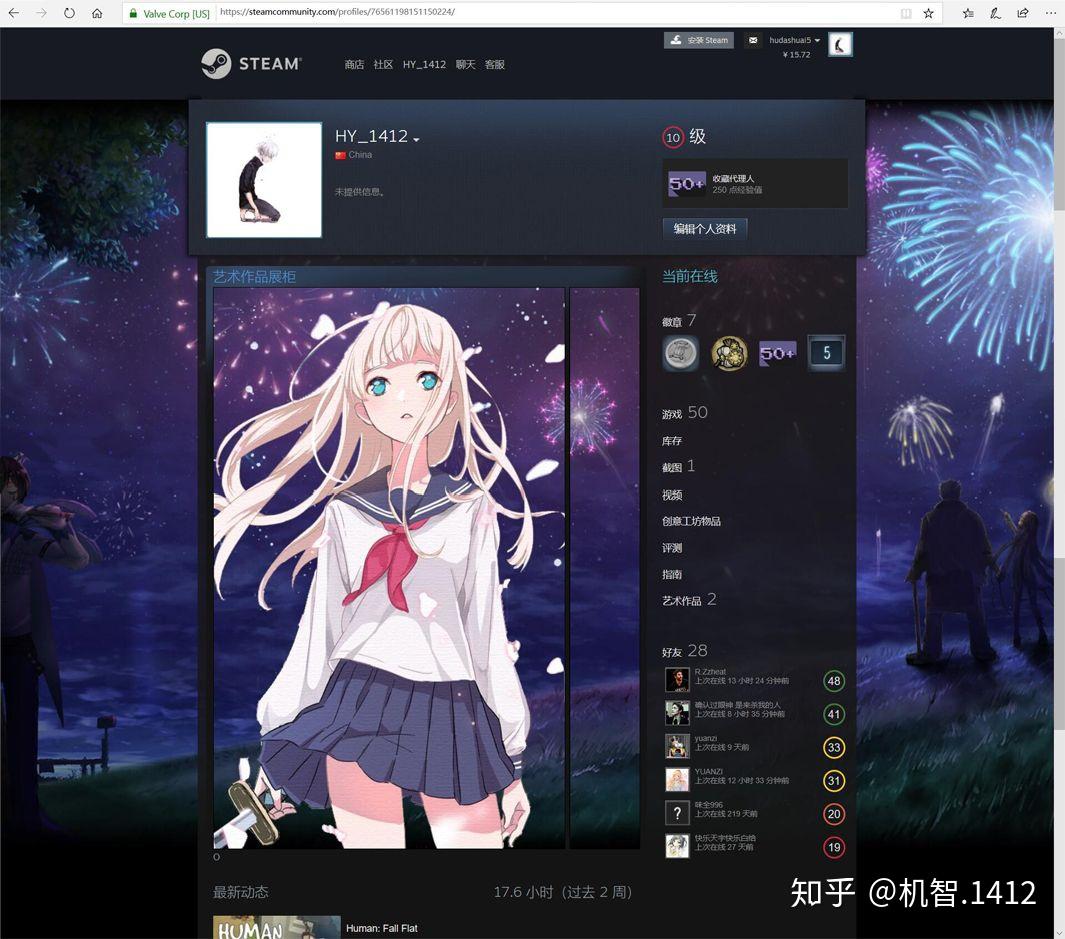Click the 编辑个人资料 button
Image resolution: width=1065 pixels, height=939 pixels.
point(705,229)
